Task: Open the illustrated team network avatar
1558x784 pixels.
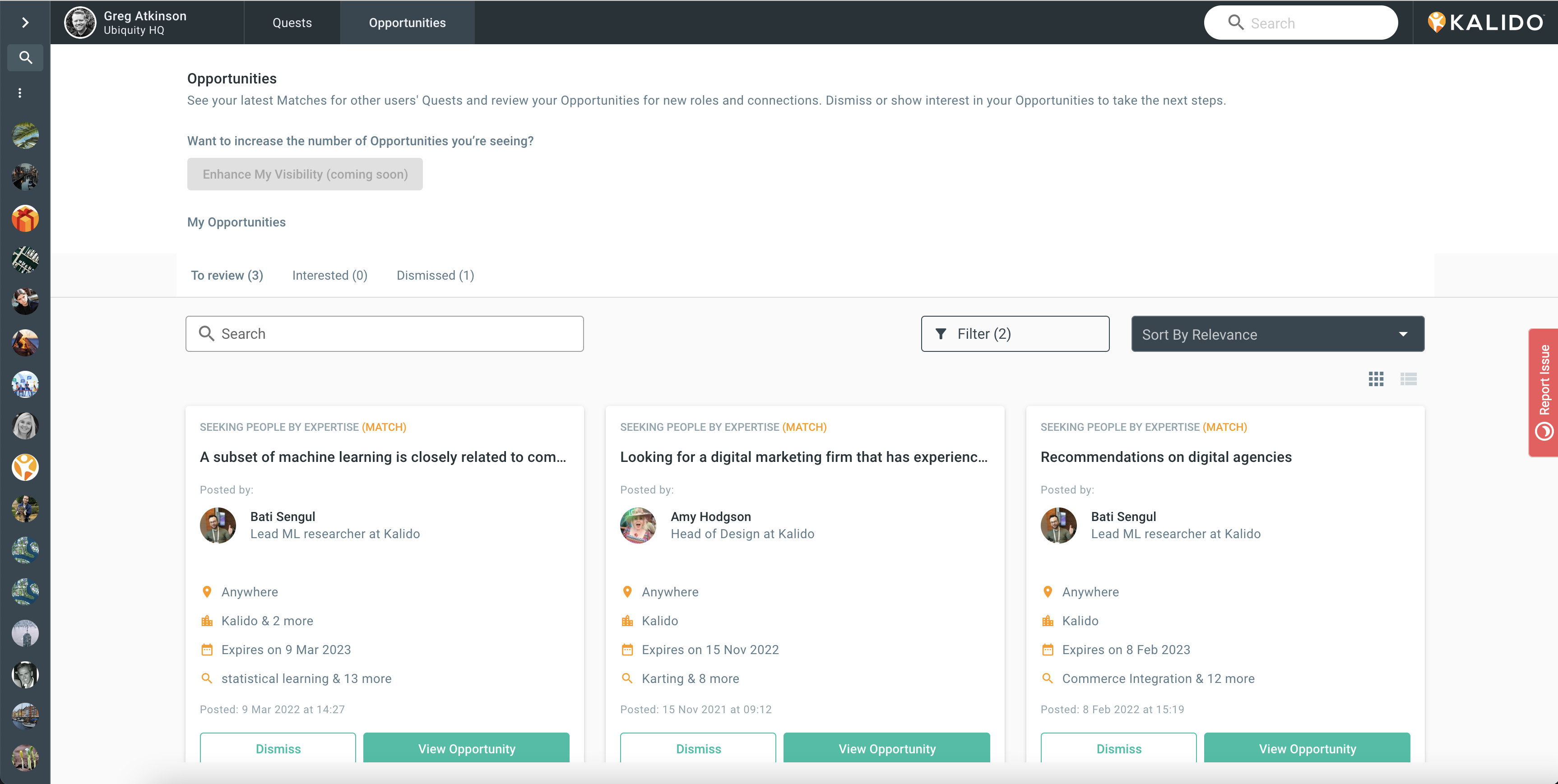Action: [25, 384]
